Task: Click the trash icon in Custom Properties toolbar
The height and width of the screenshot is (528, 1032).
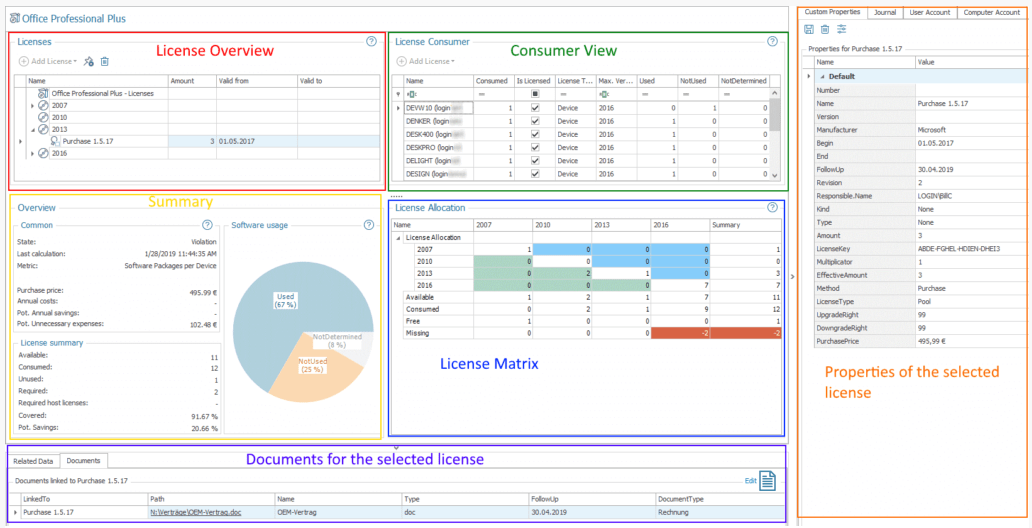Action: (825, 30)
